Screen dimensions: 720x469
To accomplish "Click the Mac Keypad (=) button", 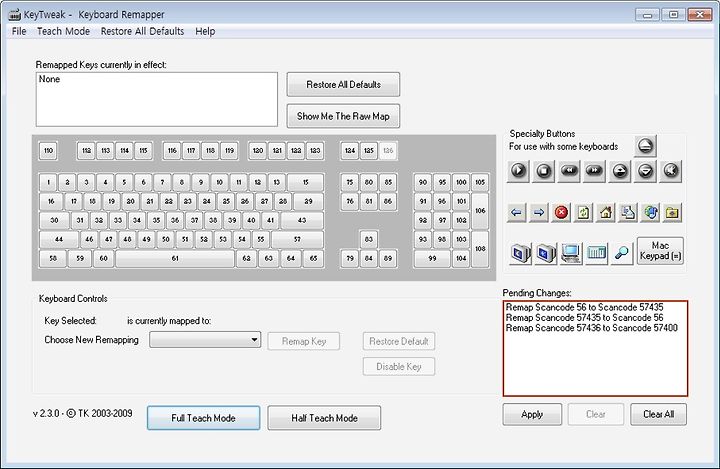I will [660, 251].
